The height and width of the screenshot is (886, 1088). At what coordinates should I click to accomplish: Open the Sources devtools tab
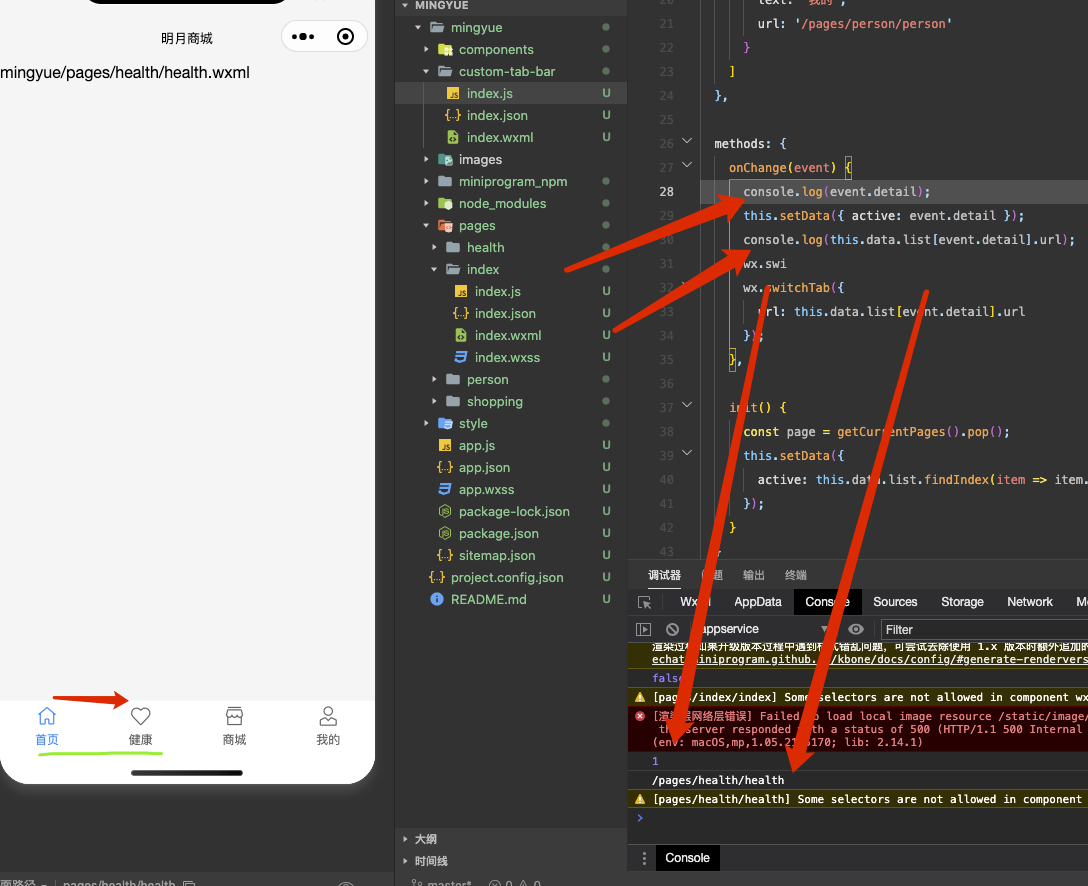pos(895,602)
